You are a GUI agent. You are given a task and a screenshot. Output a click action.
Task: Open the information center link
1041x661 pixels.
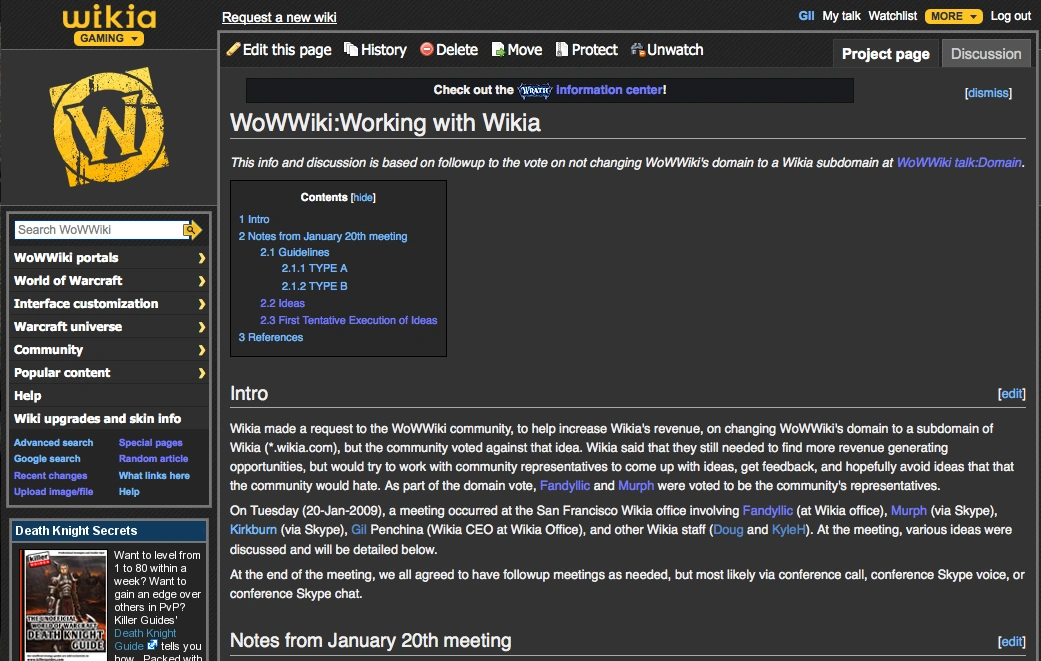click(x=609, y=90)
